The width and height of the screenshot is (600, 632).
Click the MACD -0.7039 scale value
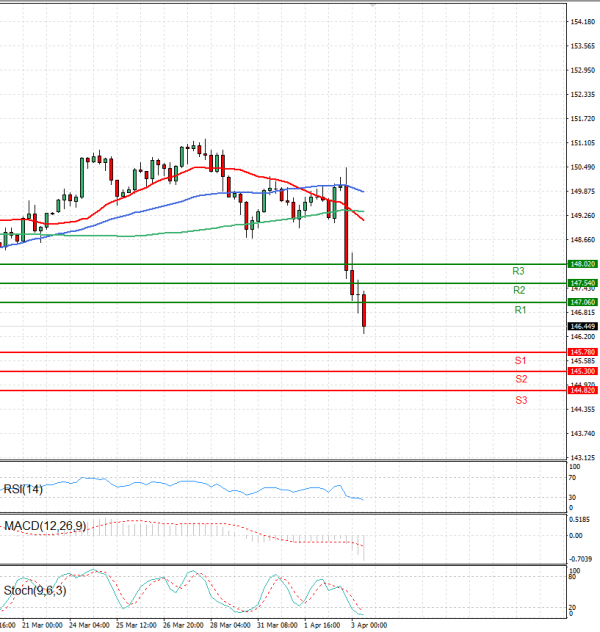coord(580,559)
